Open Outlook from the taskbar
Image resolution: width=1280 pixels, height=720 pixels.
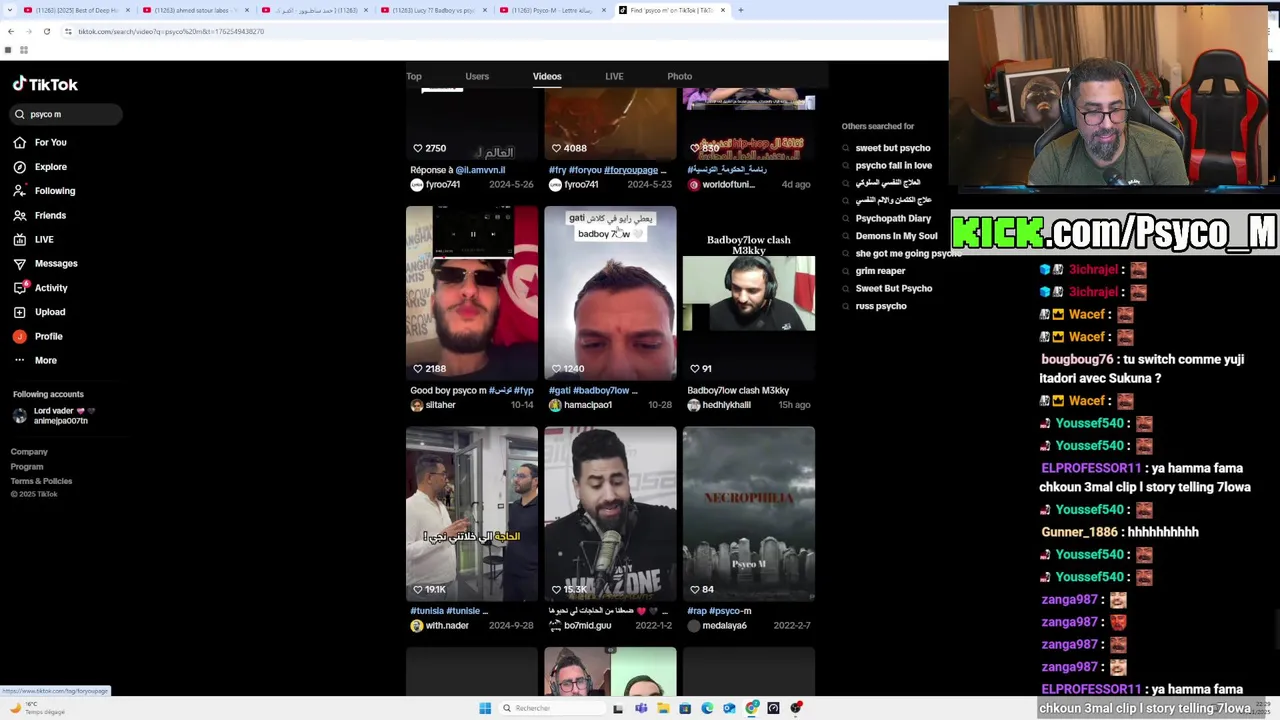click(x=729, y=708)
